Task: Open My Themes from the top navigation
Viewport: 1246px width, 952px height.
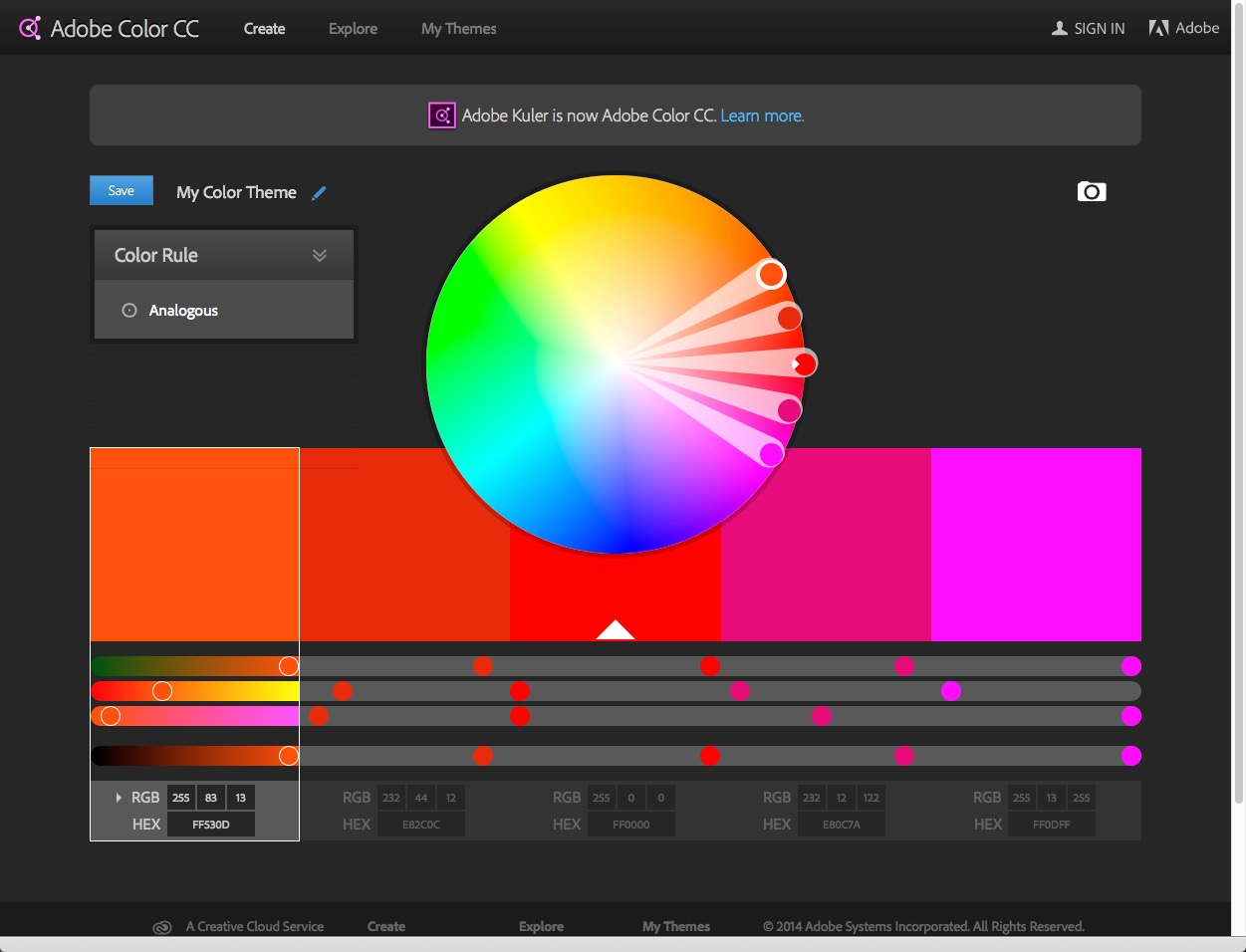Action: coord(458,29)
